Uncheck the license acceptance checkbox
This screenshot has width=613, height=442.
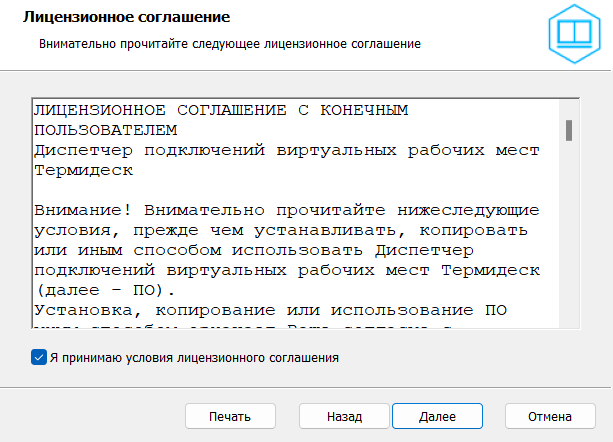(x=39, y=356)
